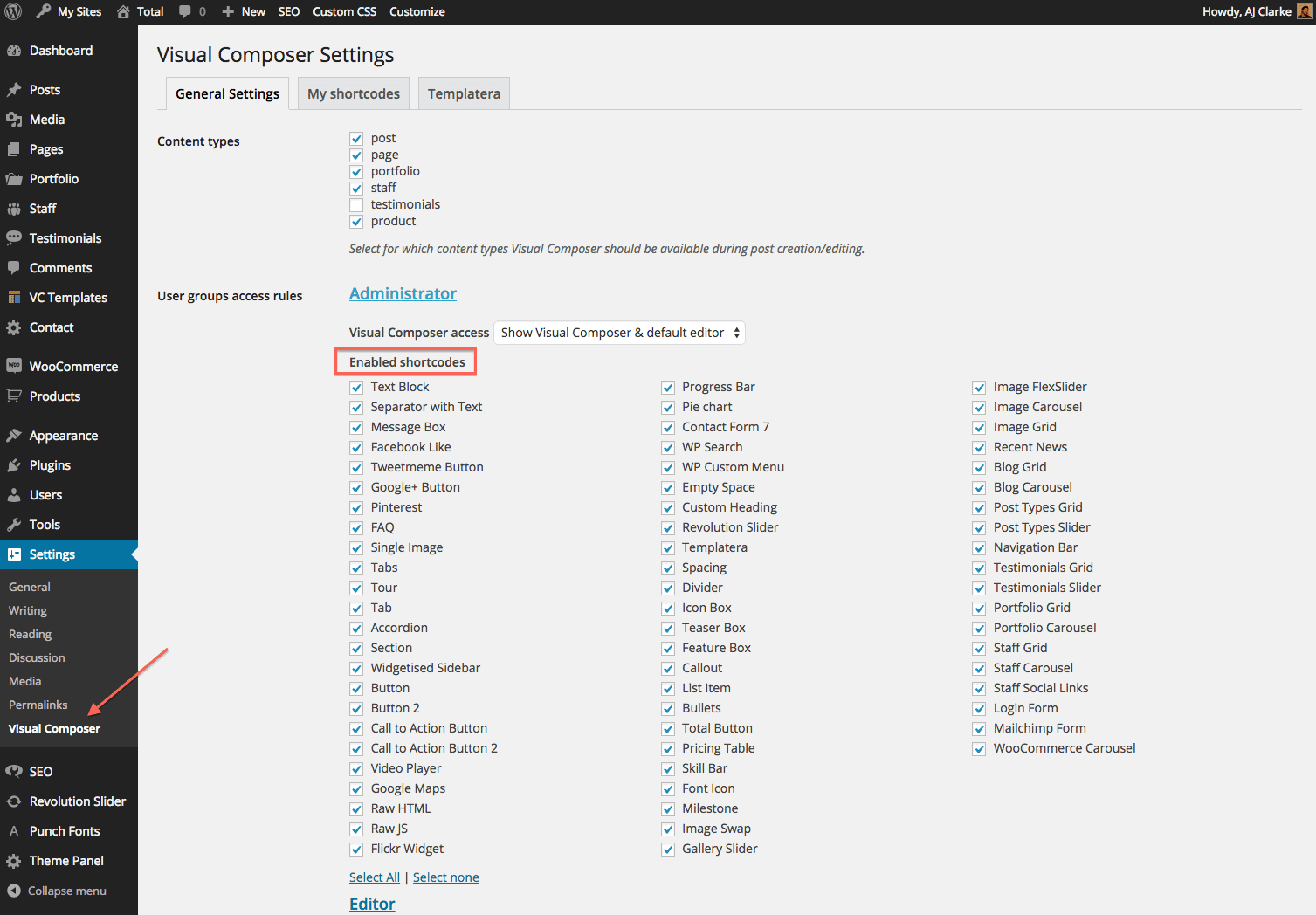
Task: Click the Appearance paintbrush icon
Action: click(14, 436)
